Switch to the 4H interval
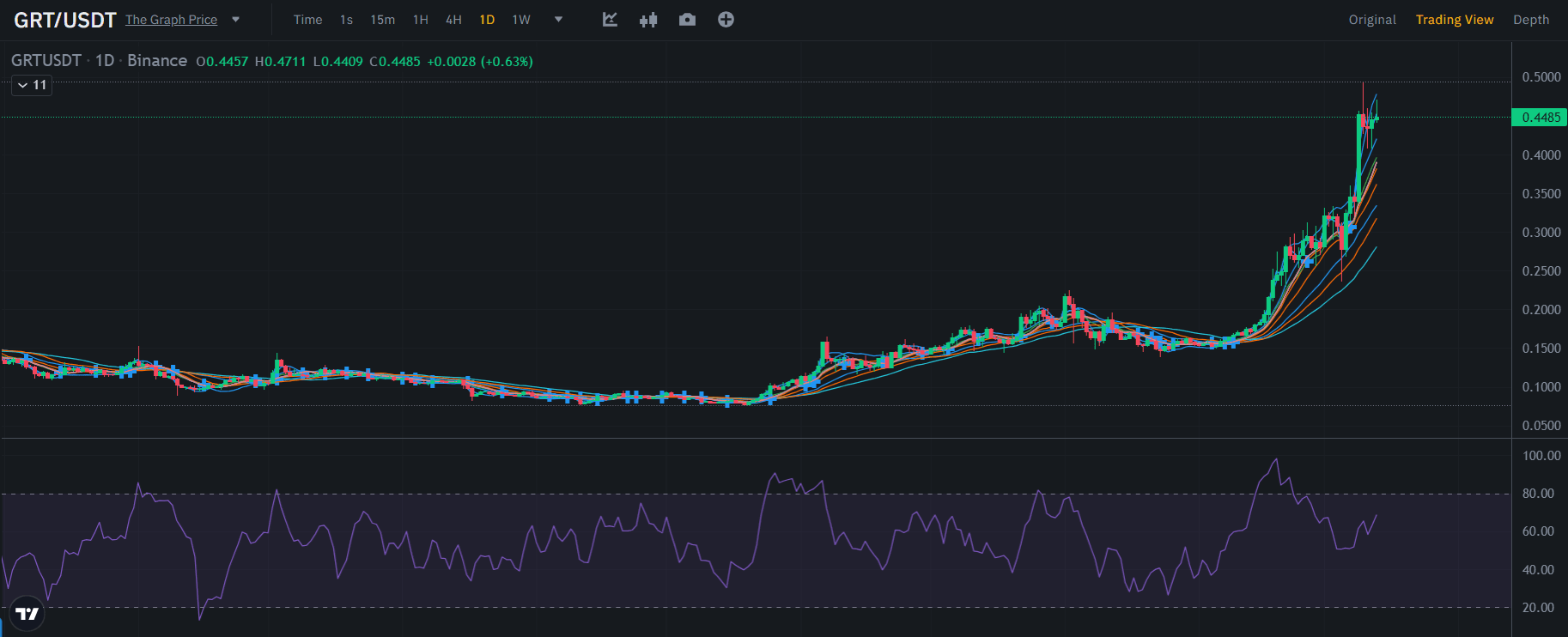Screen dimensions: 1568x637 (x=453, y=20)
